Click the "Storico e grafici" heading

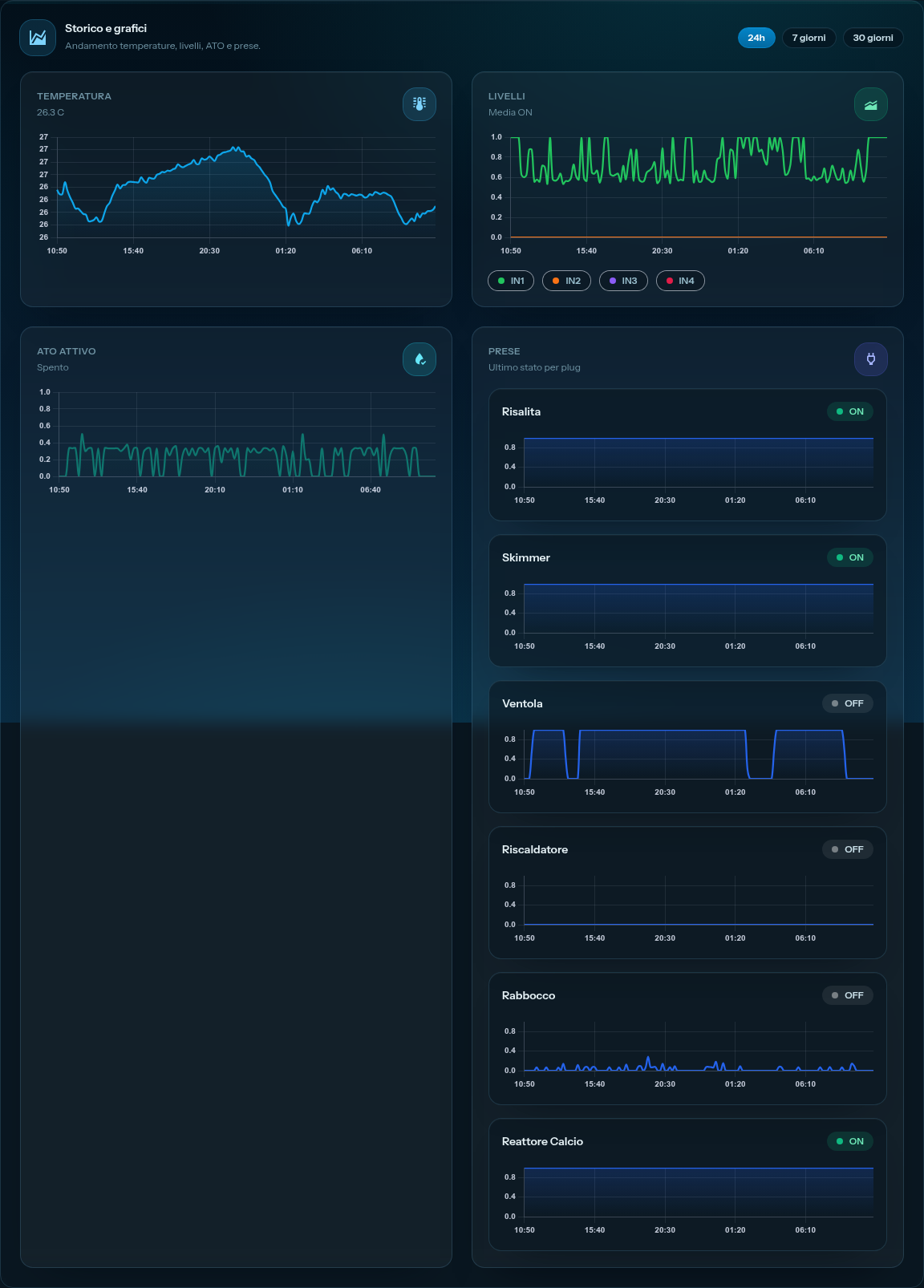[106, 28]
